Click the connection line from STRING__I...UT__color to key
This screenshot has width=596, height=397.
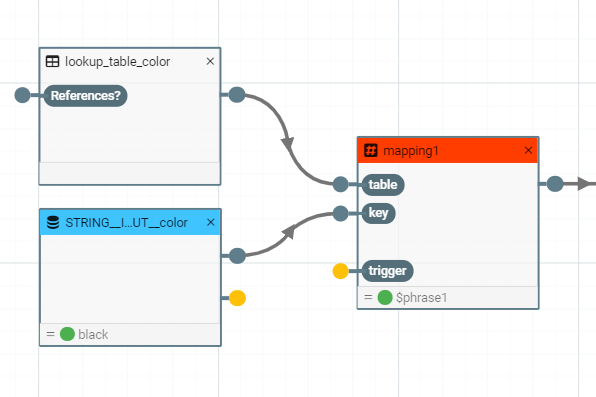pyautogui.click(x=289, y=232)
